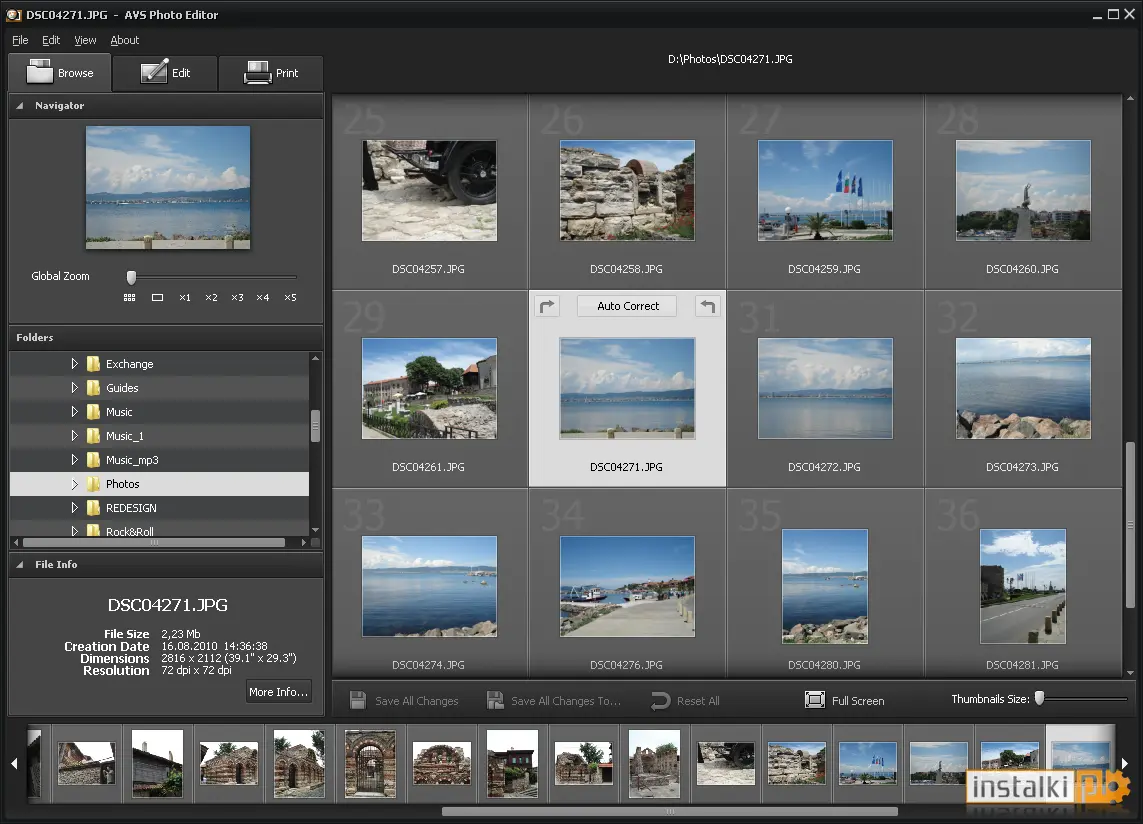
Task: Click folder tree horizontal scroll-right arrow
Action: 304,543
